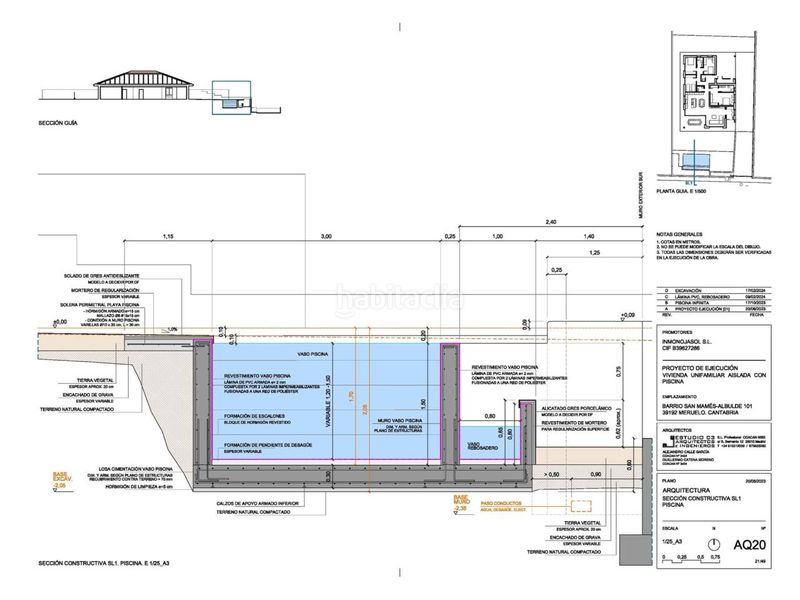Screen dimensions: 800x600
Task: Click the ARQUITECTURA plan title
Action: [x=684, y=490]
